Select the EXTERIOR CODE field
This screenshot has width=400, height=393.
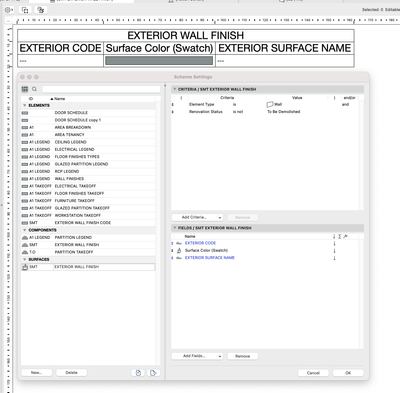click(x=265, y=243)
